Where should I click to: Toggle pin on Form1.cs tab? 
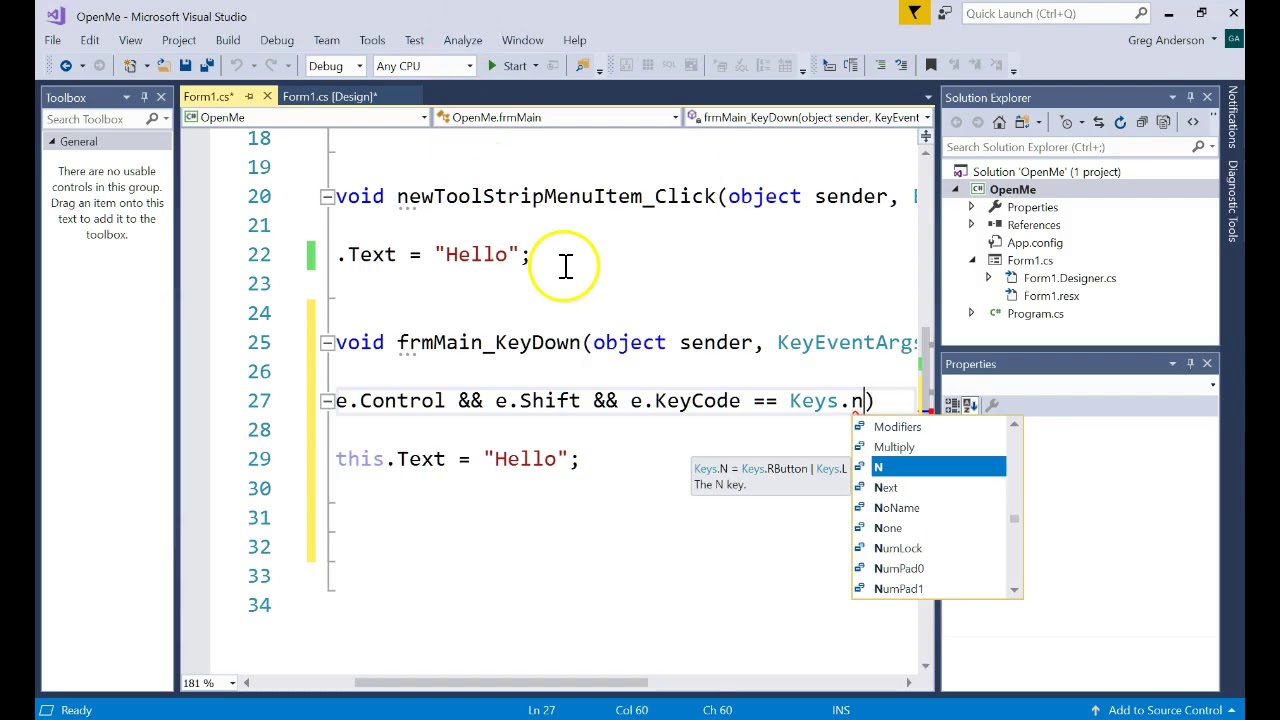point(249,97)
